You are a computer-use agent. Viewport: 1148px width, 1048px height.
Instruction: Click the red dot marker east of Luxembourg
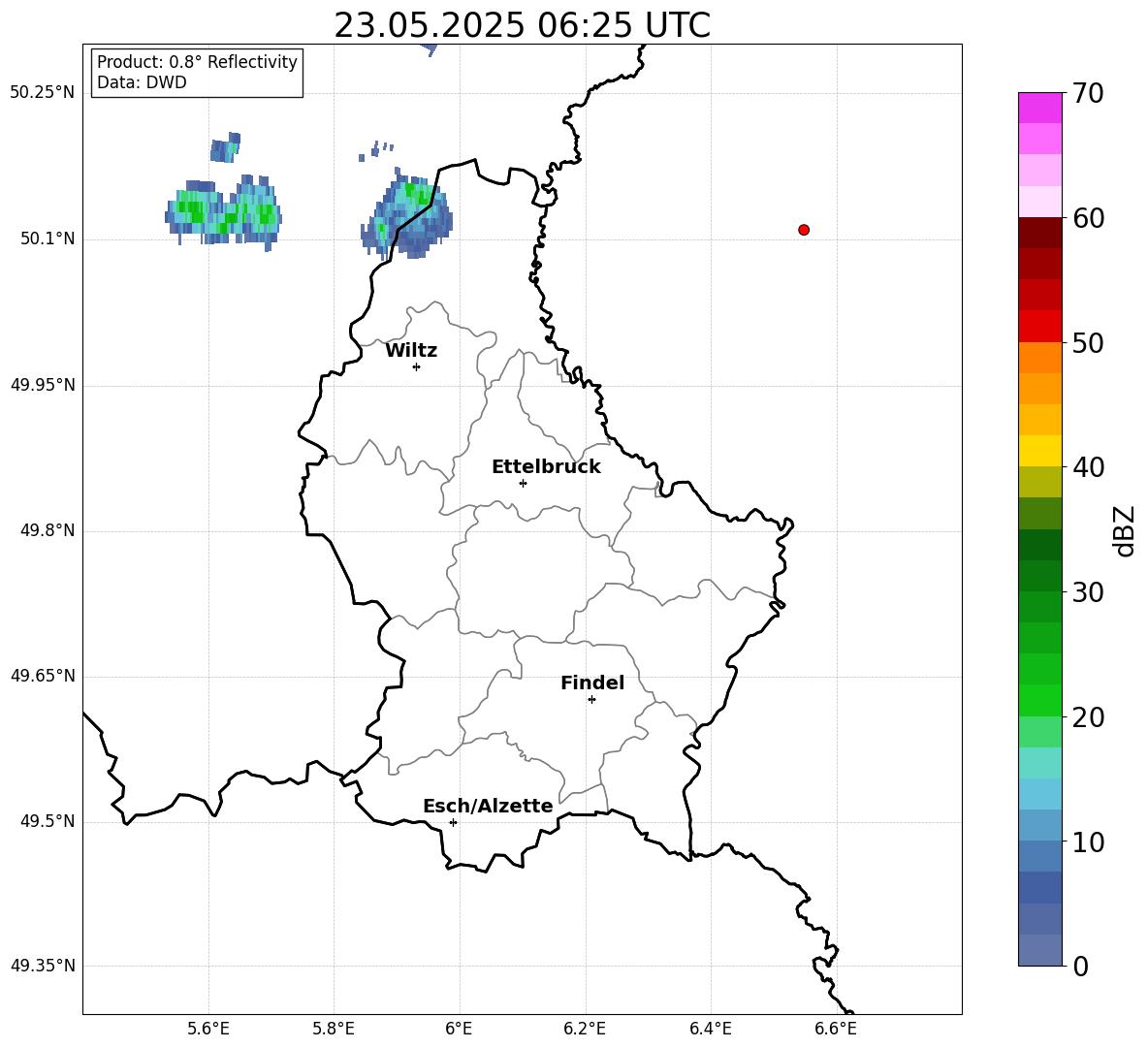803,230
